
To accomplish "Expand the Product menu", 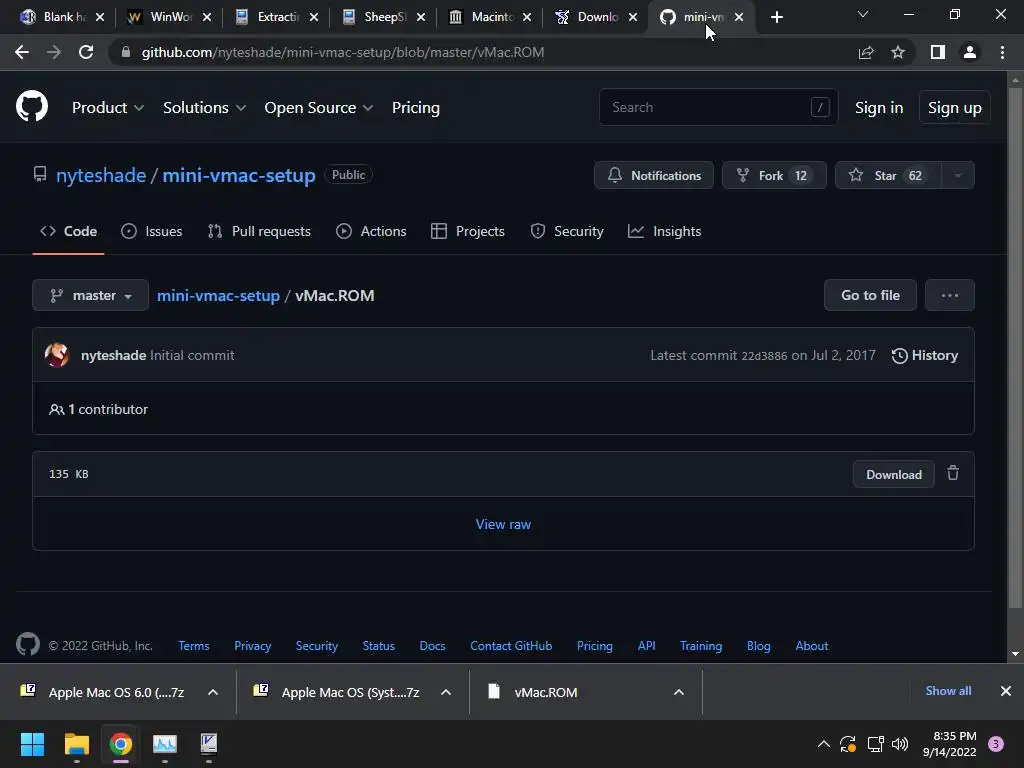I will coord(108,108).
